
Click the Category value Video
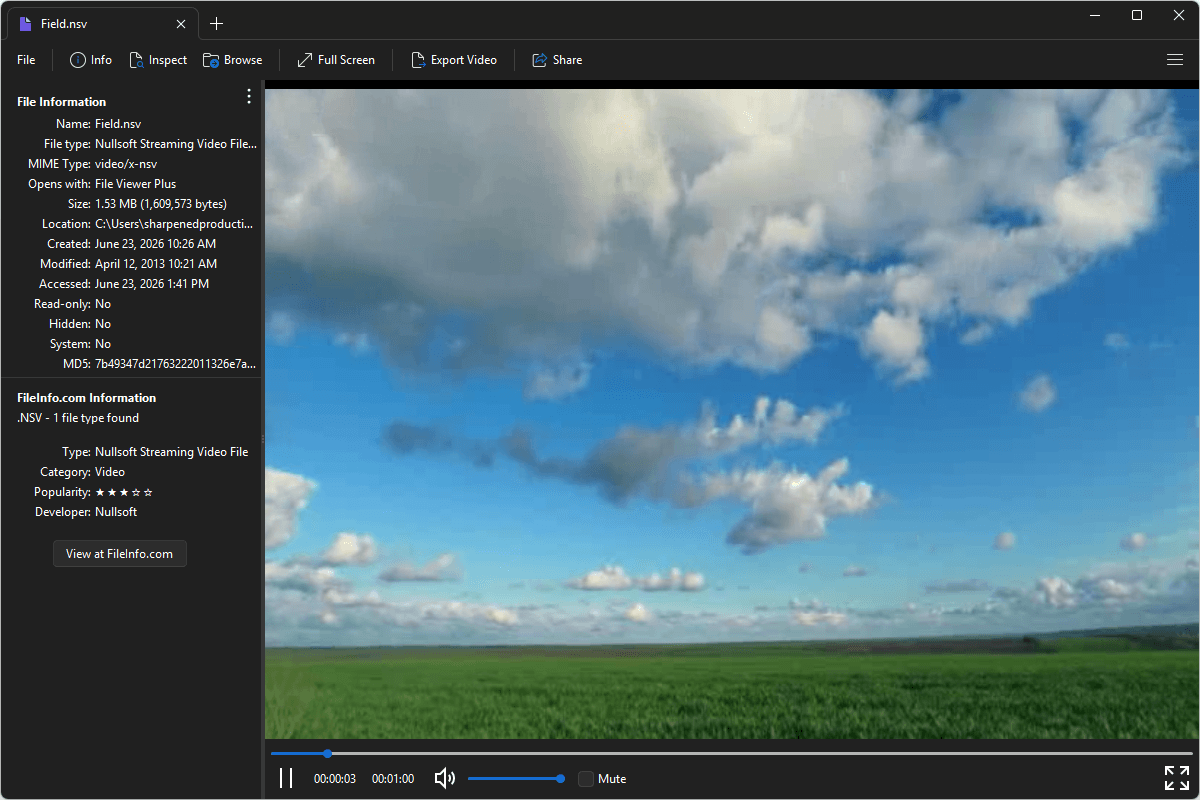[x=110, y=472]
